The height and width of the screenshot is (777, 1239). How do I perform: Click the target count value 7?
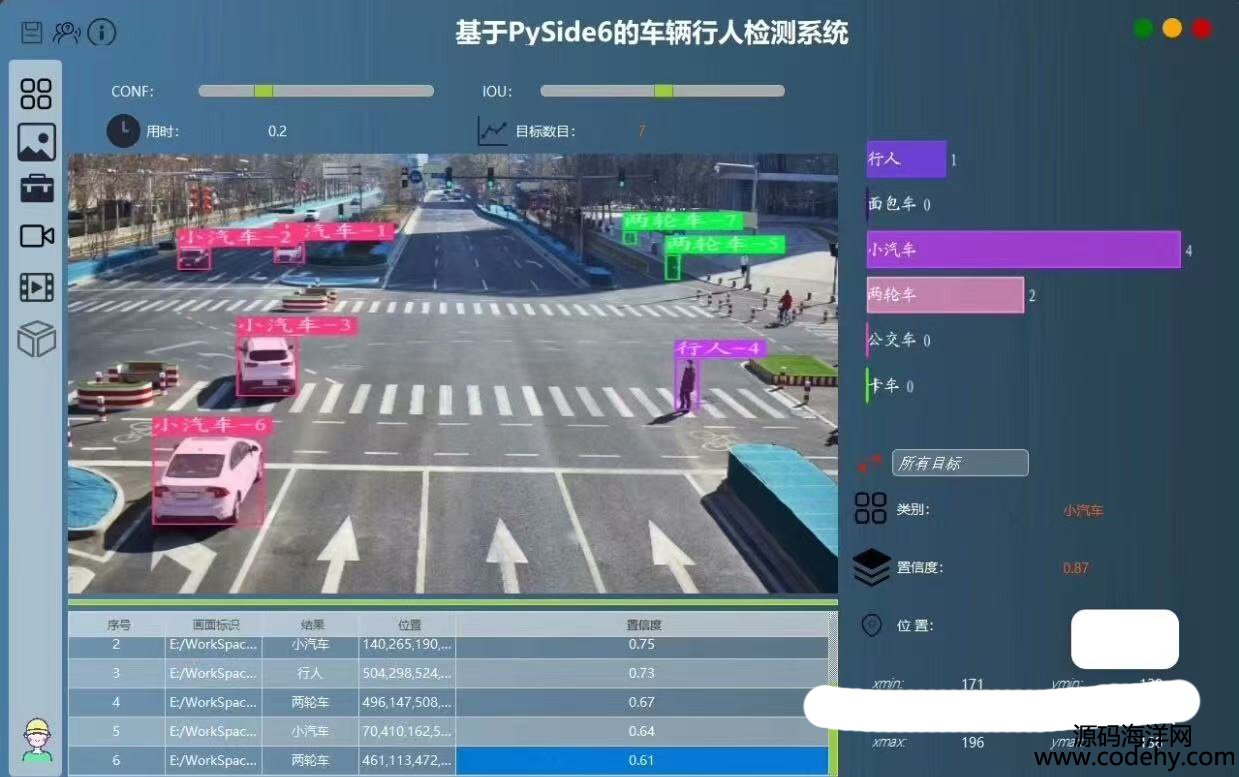click(642, 131)
